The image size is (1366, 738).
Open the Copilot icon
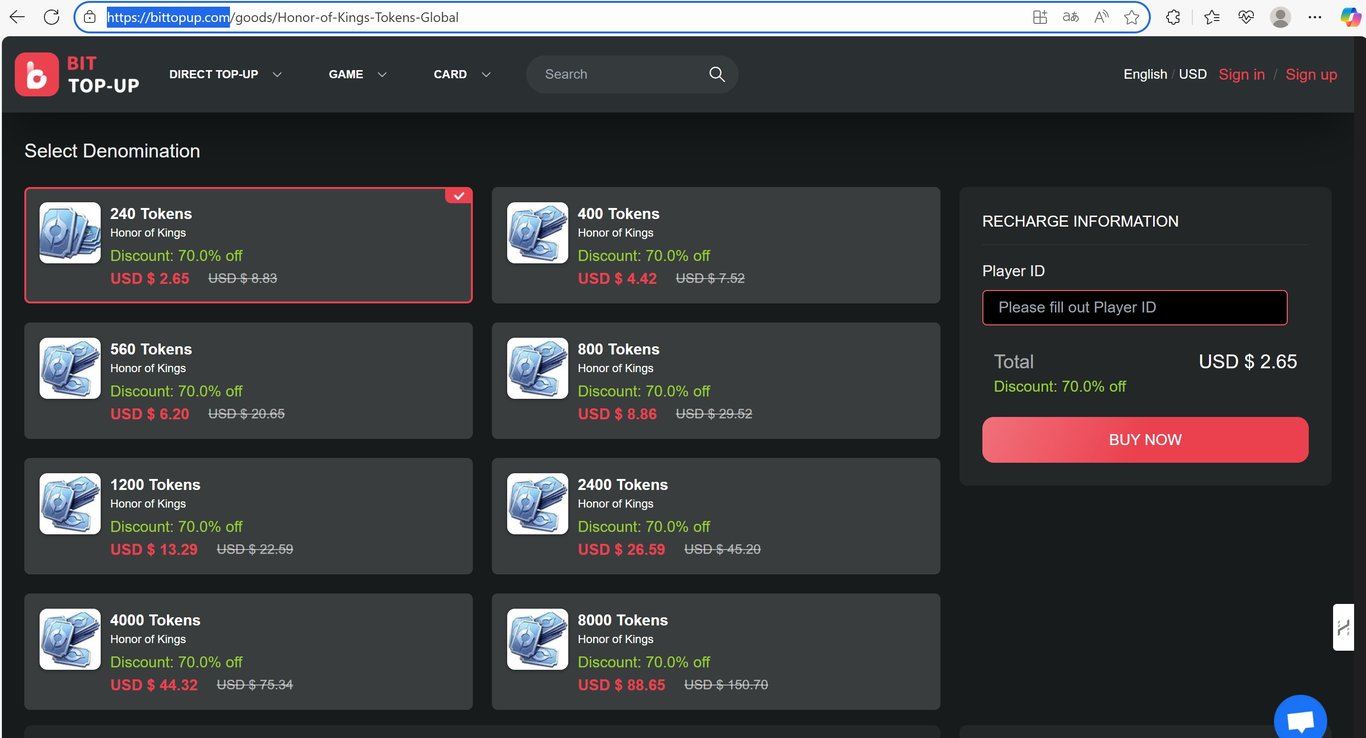click(x=1350, y=17)
